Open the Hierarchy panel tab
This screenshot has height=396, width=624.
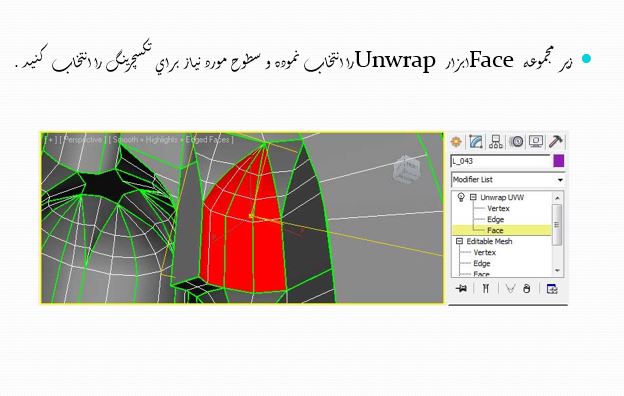point(496,142)
